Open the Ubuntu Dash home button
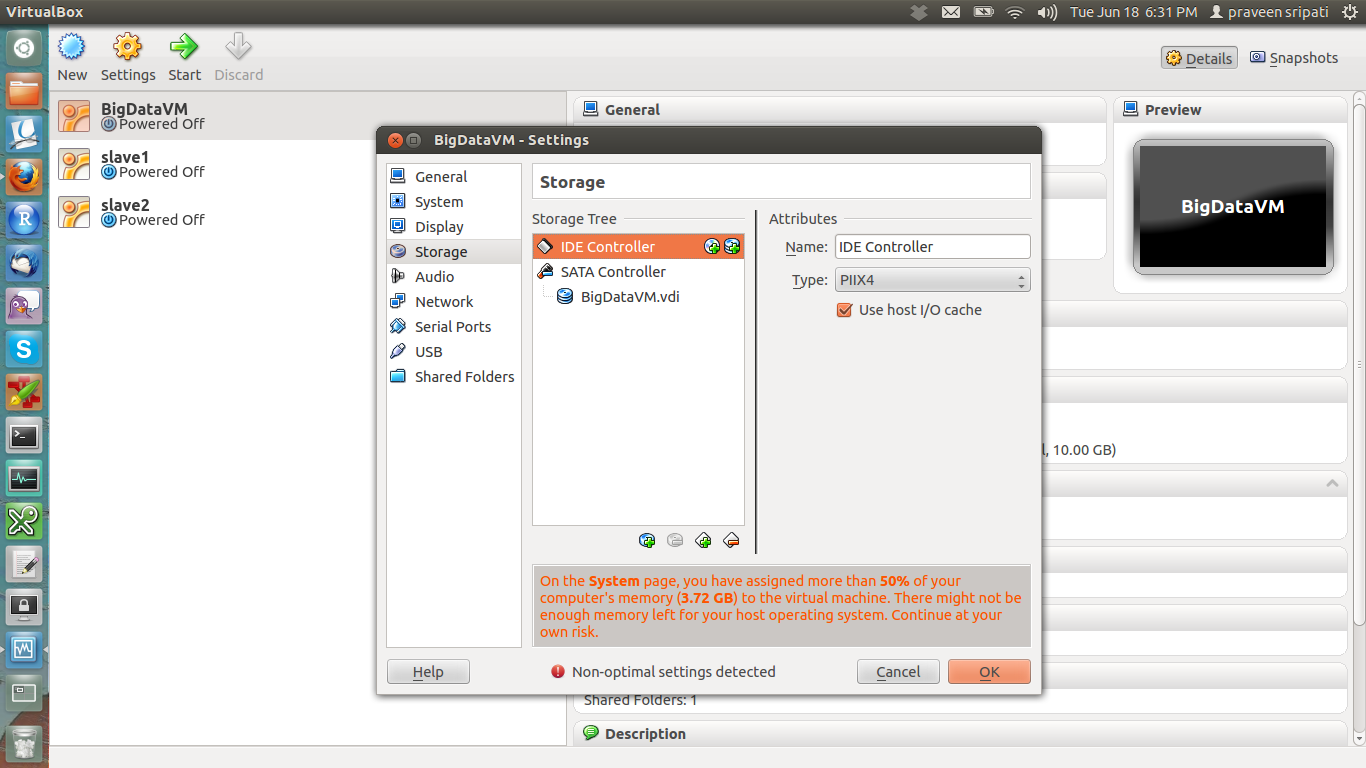This screenshot has height=768, width=1366. 24,48
